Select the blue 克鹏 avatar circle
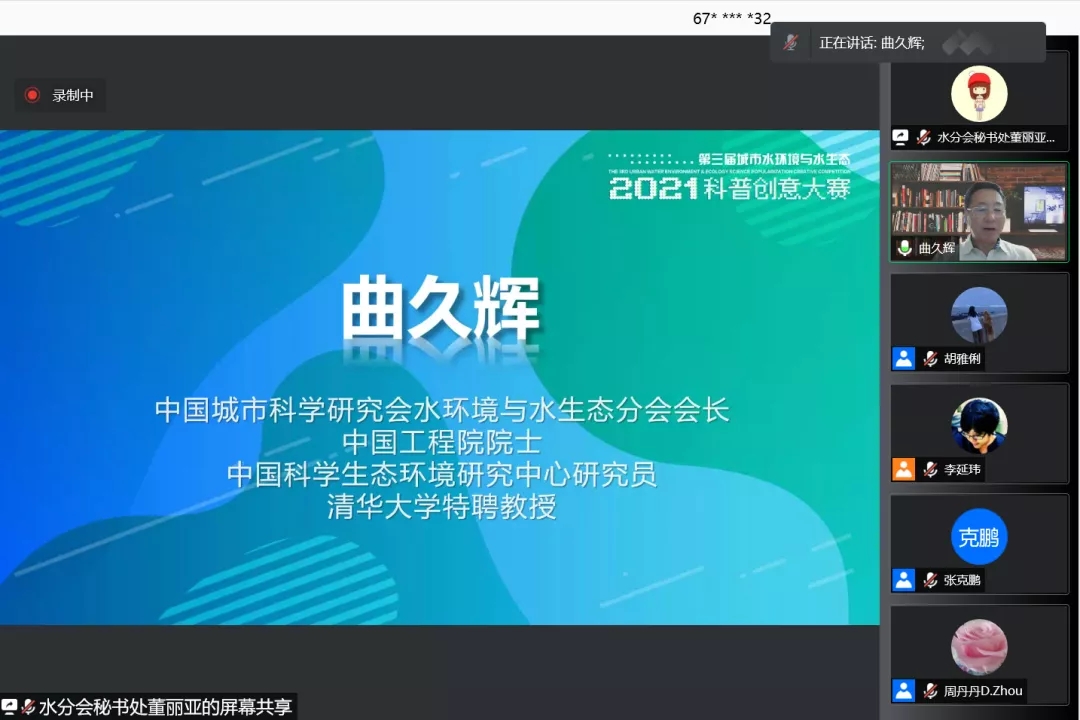This screenshot has width=1080, height=720. coord(979,537)
